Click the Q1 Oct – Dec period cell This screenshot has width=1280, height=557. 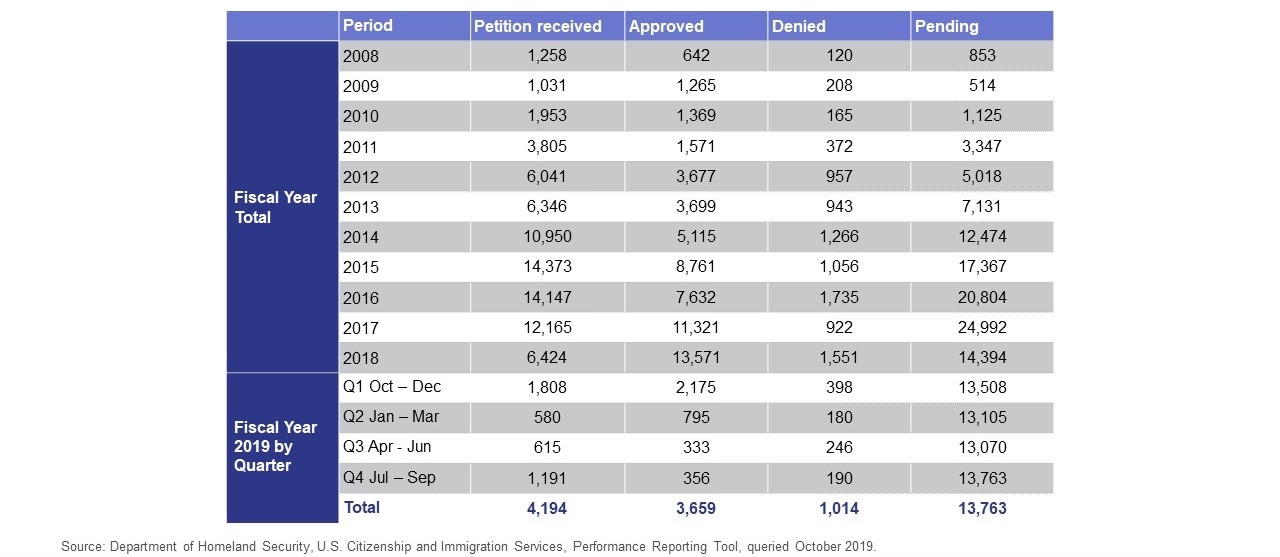click(x=392, y=387)
